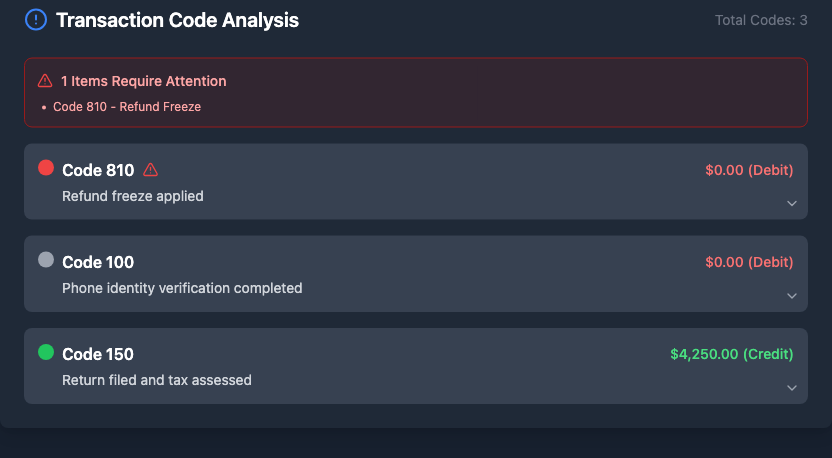Click the Code 100 title text
This screenshot has width=832, height=458.
click(x=98, y=262)
